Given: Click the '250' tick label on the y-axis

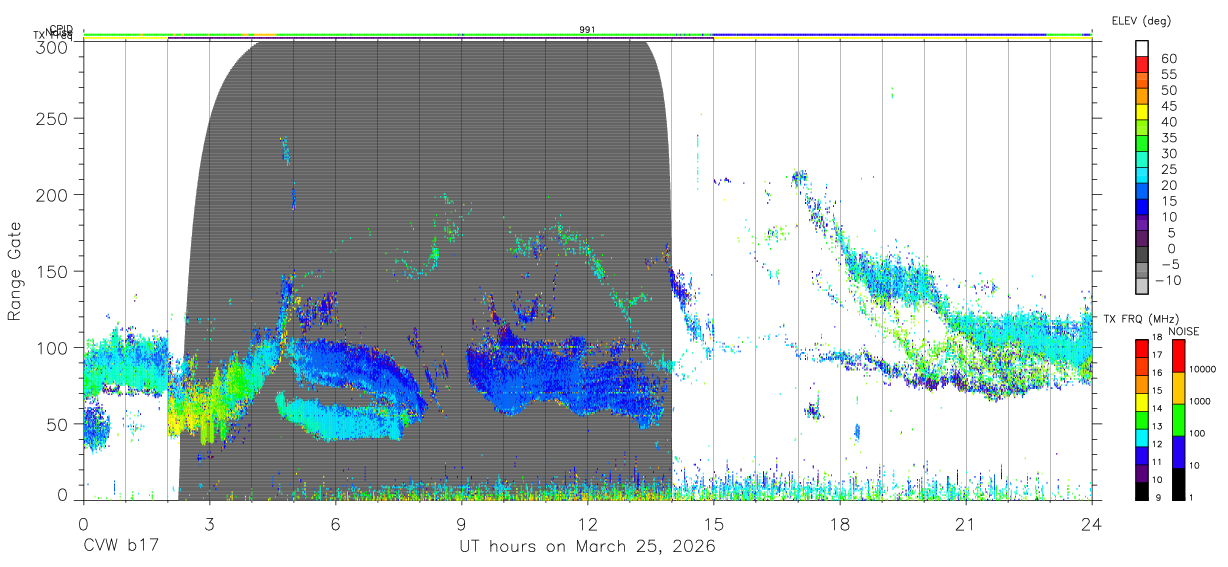Looking at the screenshot, I should (x=53, y=118).
